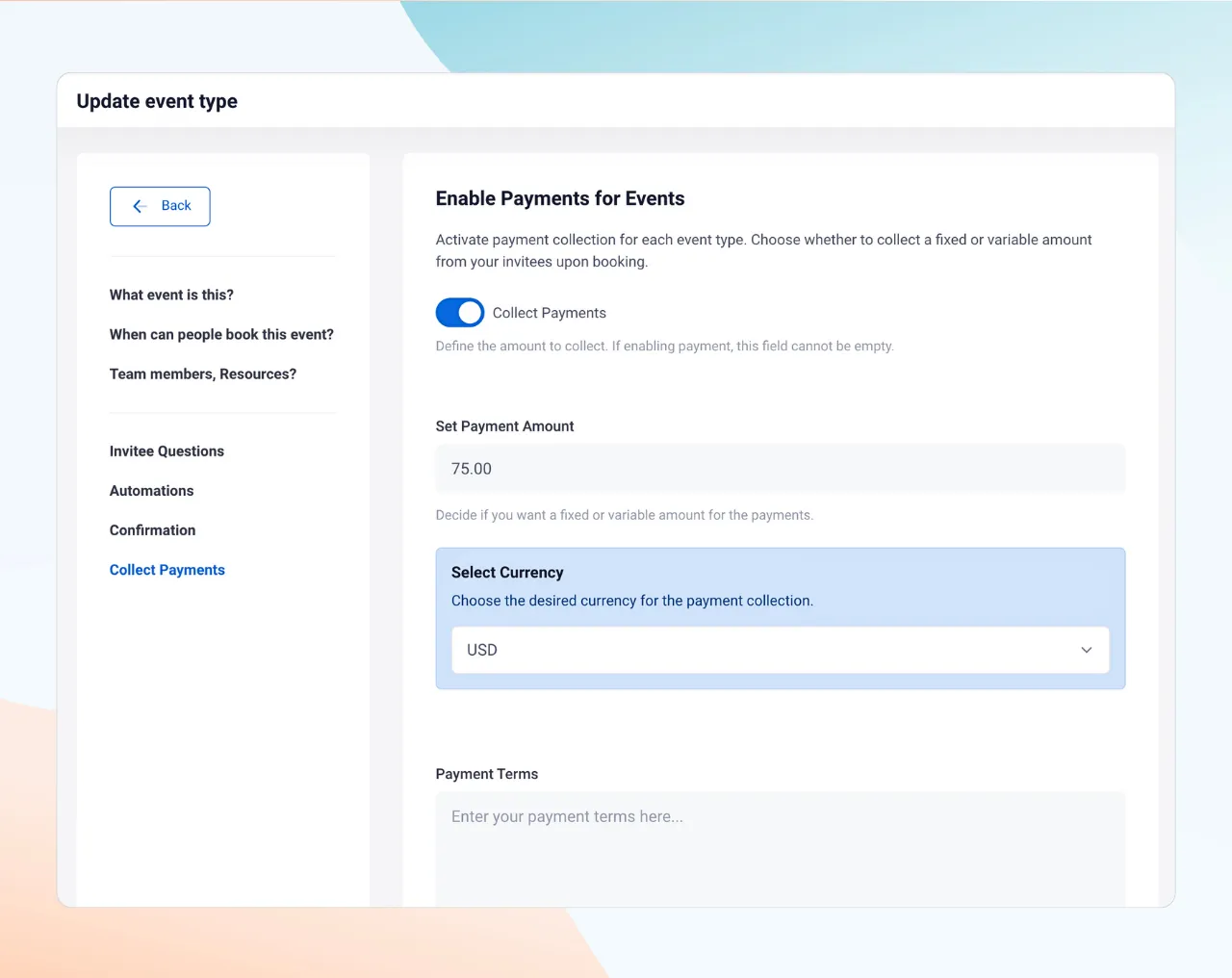
Task: Select Invitee Questions in the sidebar
Action: click(x=167, y=451)
